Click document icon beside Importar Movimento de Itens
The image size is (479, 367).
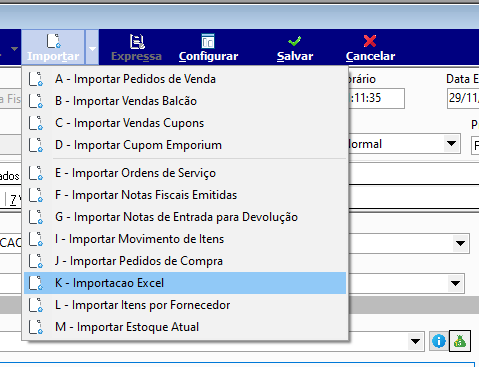pos(36,239)
